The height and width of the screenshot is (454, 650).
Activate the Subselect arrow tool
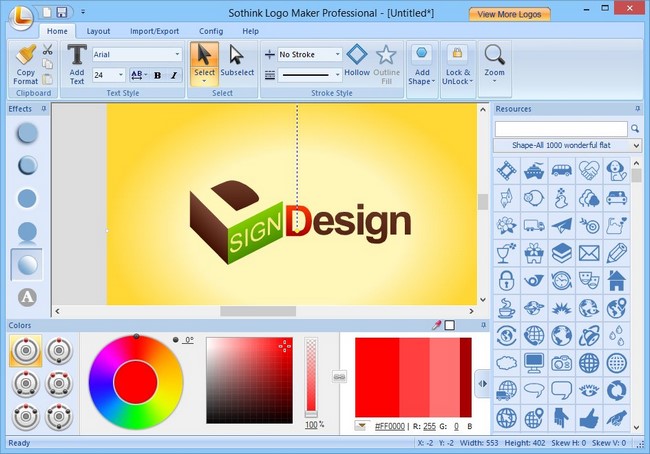point(236,60)
